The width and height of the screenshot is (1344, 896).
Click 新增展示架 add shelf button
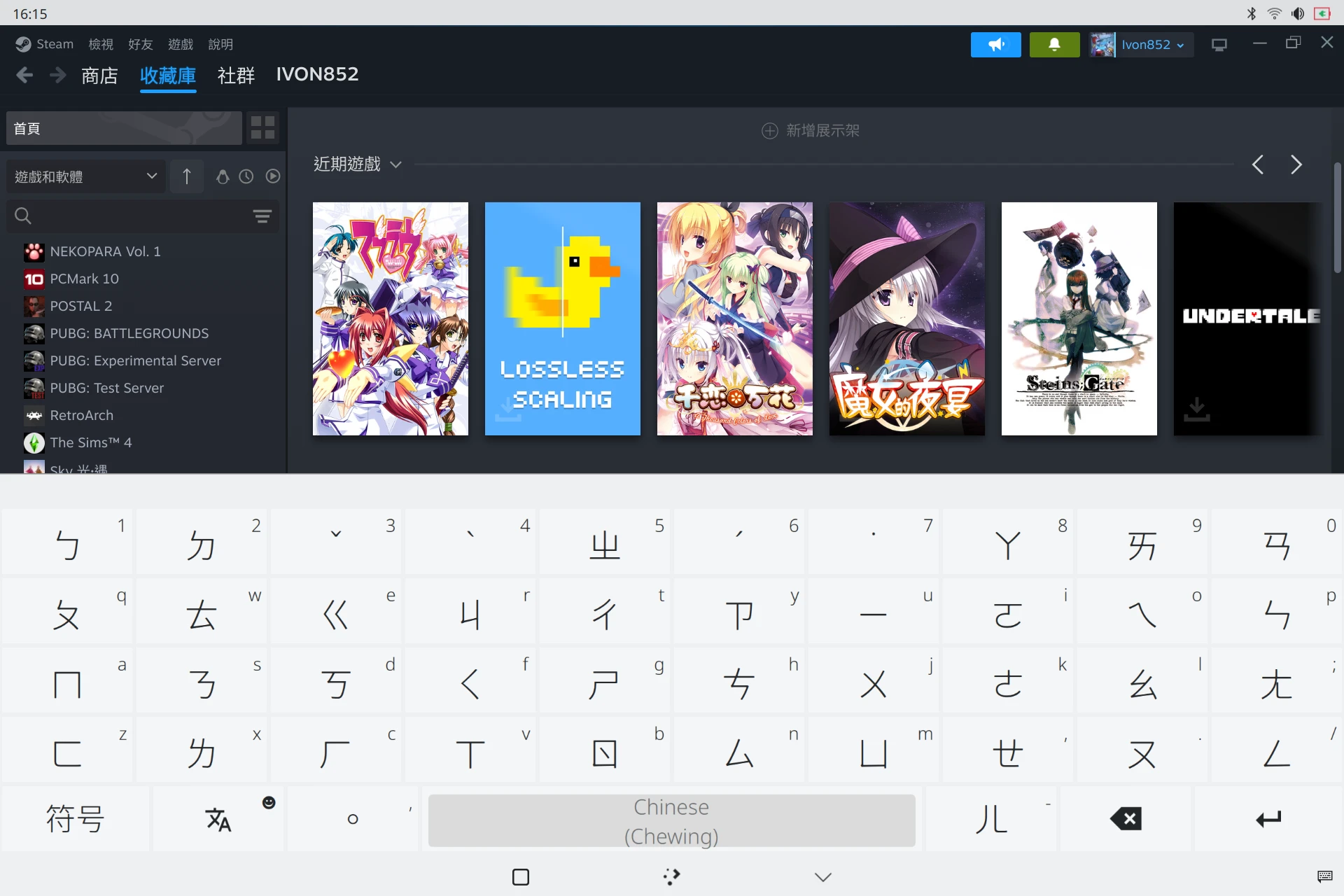(x=811, y=131)
